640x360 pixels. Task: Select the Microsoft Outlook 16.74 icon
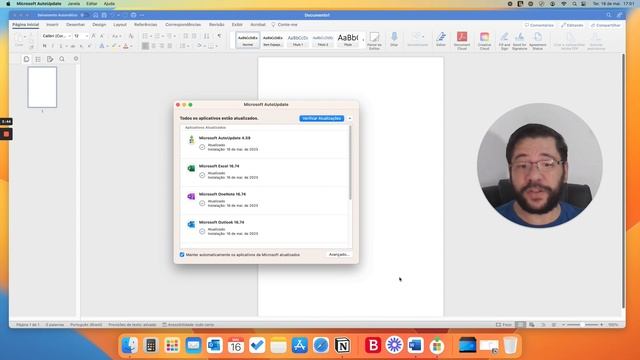coord(191,224)
